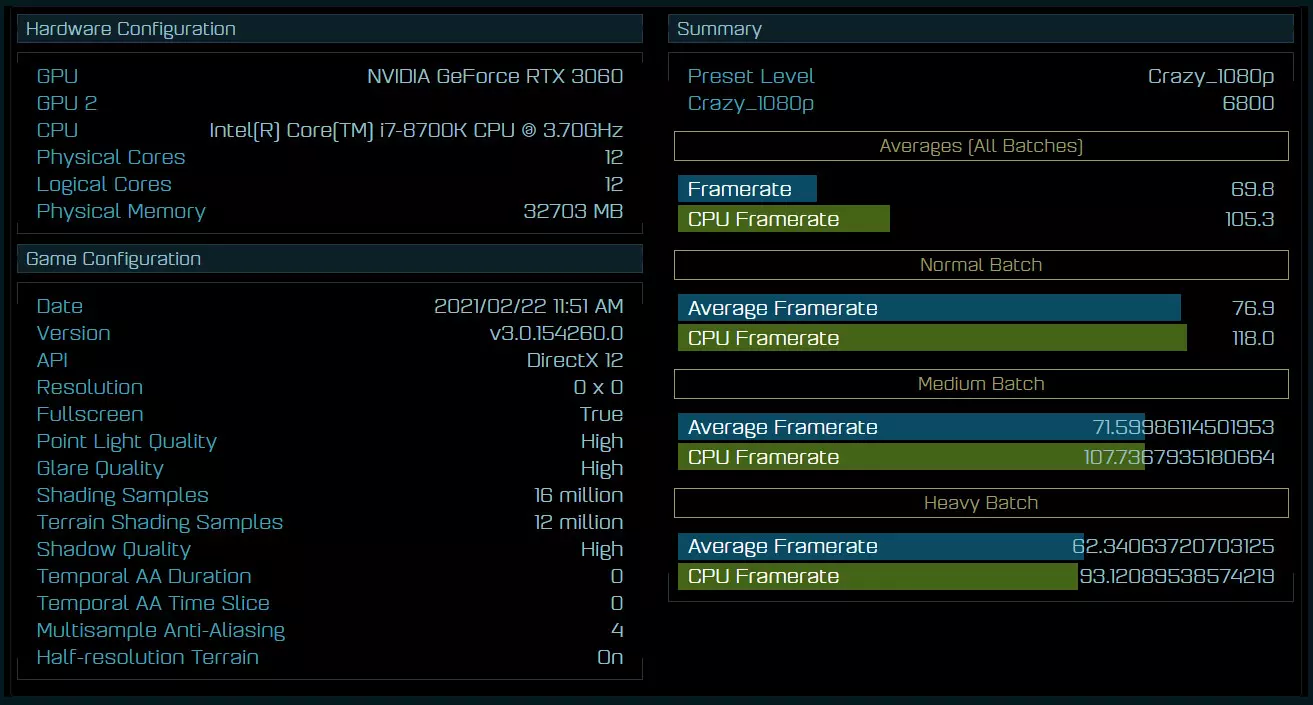
Task: Click the Resolution 0 x 0 value
Action: 598,388
